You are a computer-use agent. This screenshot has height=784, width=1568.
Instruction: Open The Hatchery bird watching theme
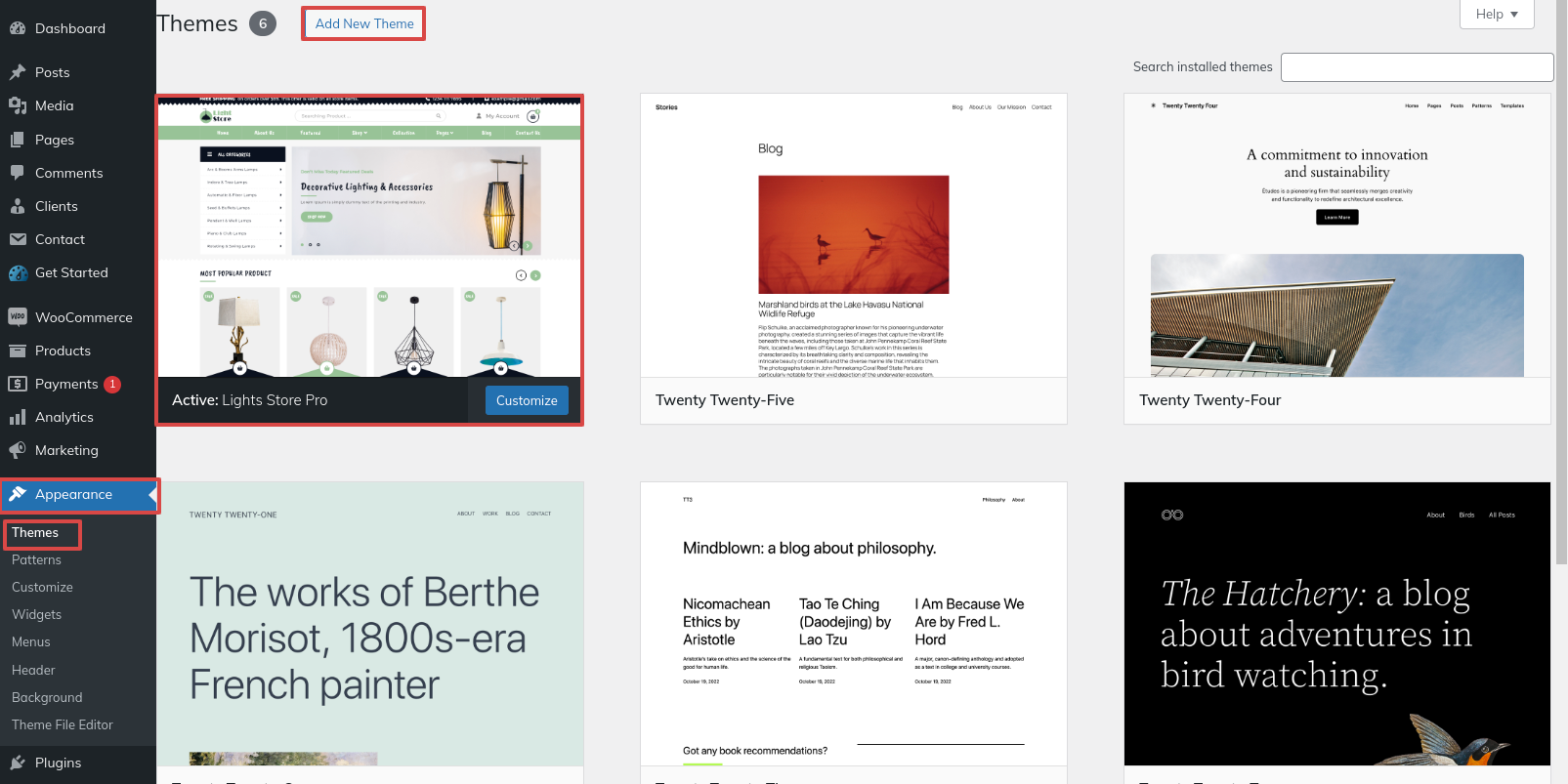click(x=1336, y=624)
